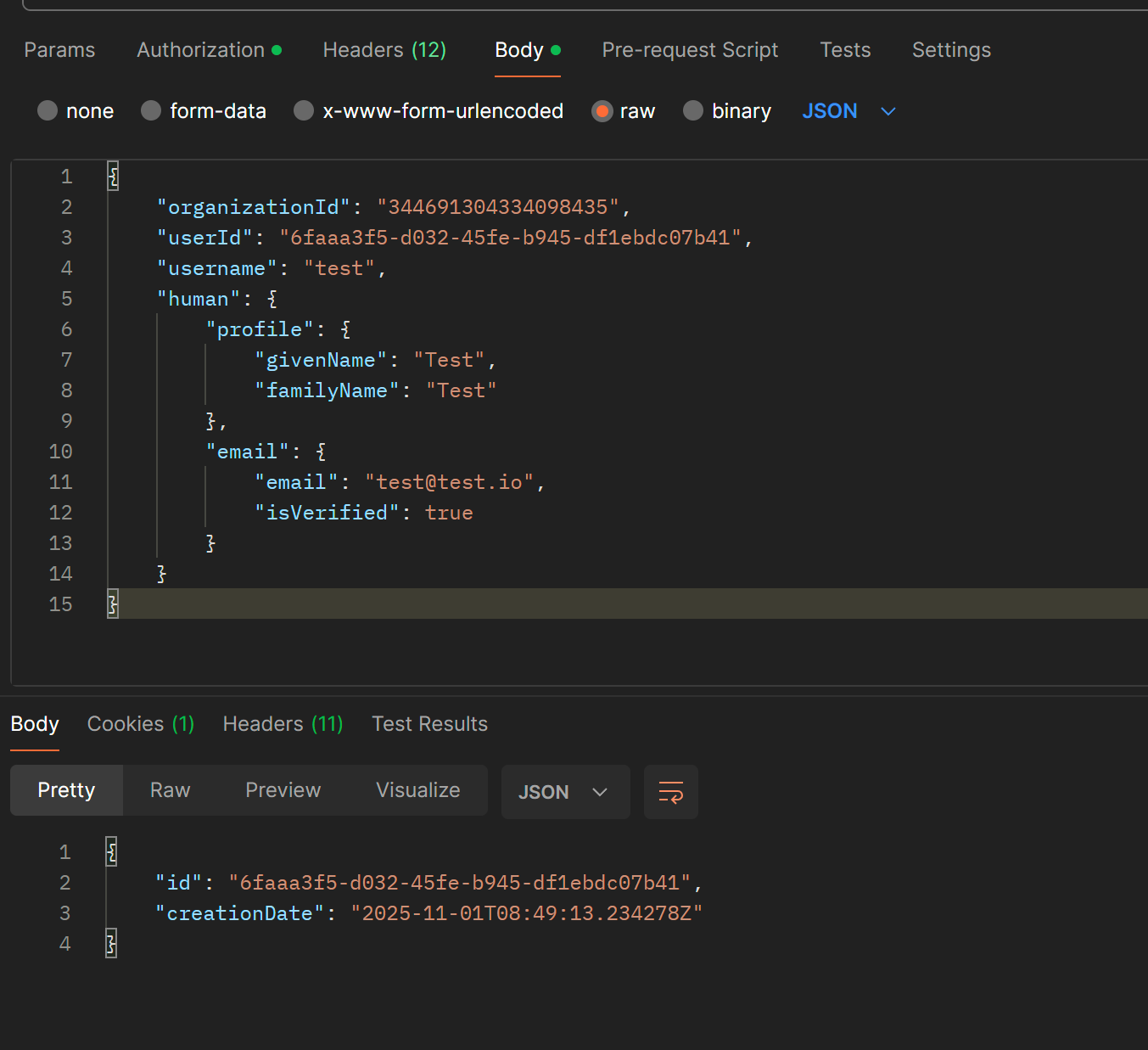Switch response view to Raw
This screenshot has height=1050, width=1148.
[170, 790]
